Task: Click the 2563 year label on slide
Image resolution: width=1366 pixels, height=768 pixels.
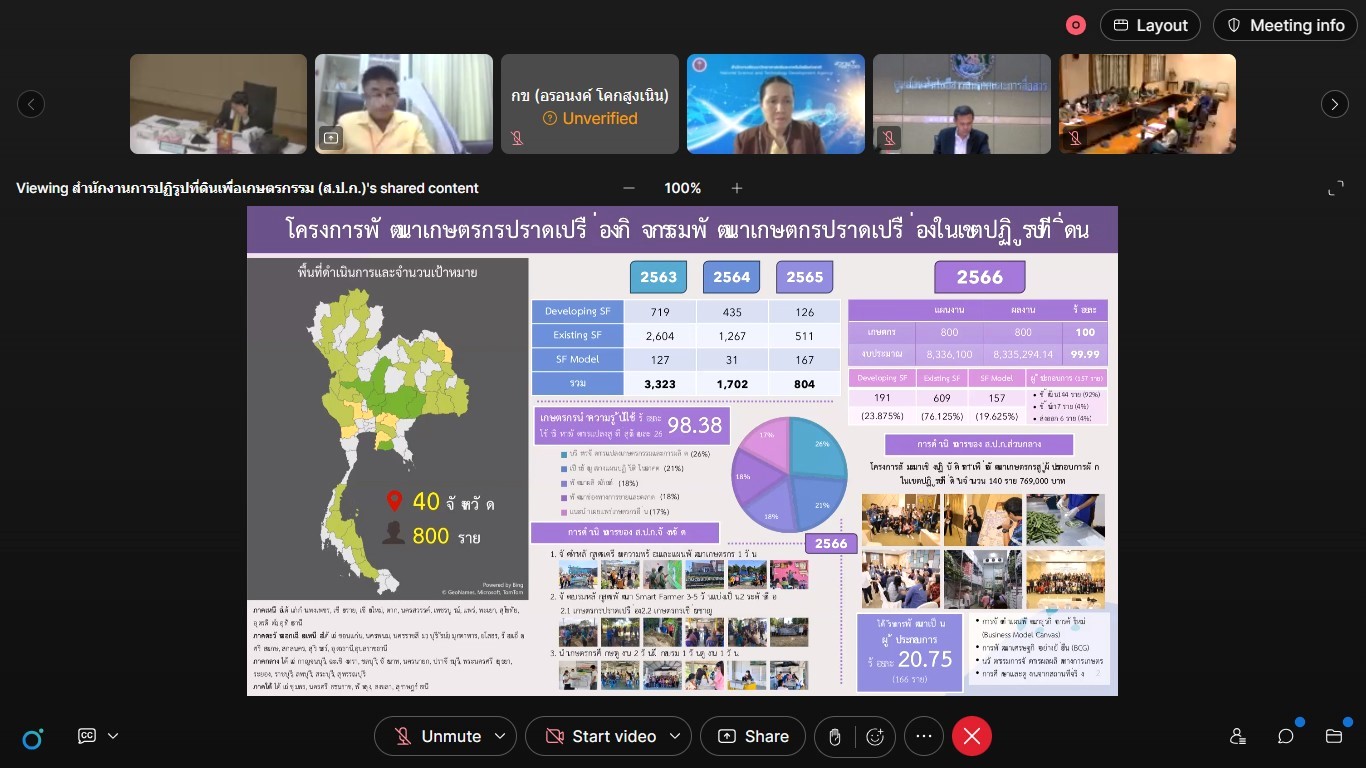Action: [659, 277]
